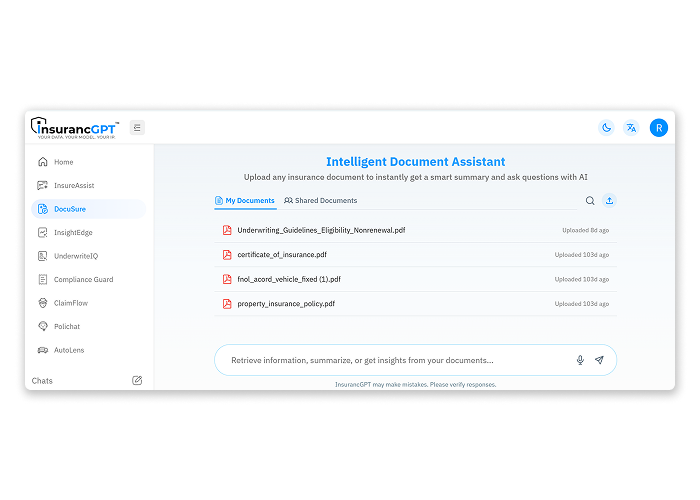Open the user profile avatar R

coord(658,128)
